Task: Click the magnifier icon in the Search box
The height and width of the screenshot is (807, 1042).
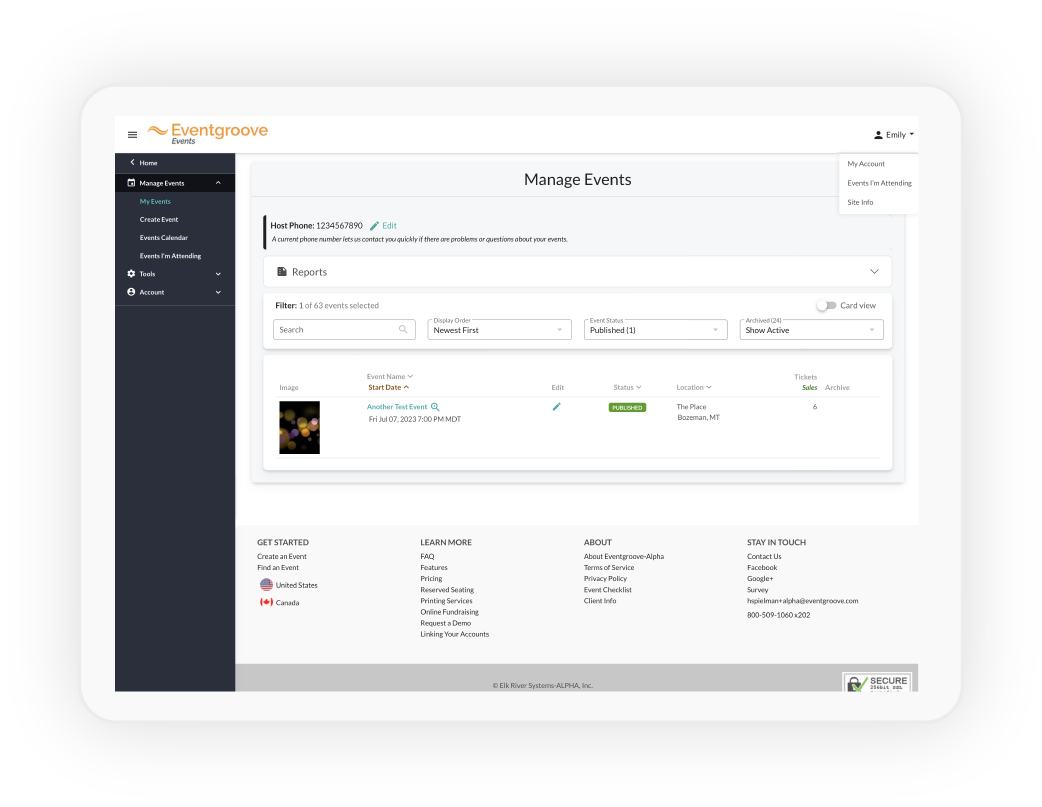Action: [x=403, y=330]
